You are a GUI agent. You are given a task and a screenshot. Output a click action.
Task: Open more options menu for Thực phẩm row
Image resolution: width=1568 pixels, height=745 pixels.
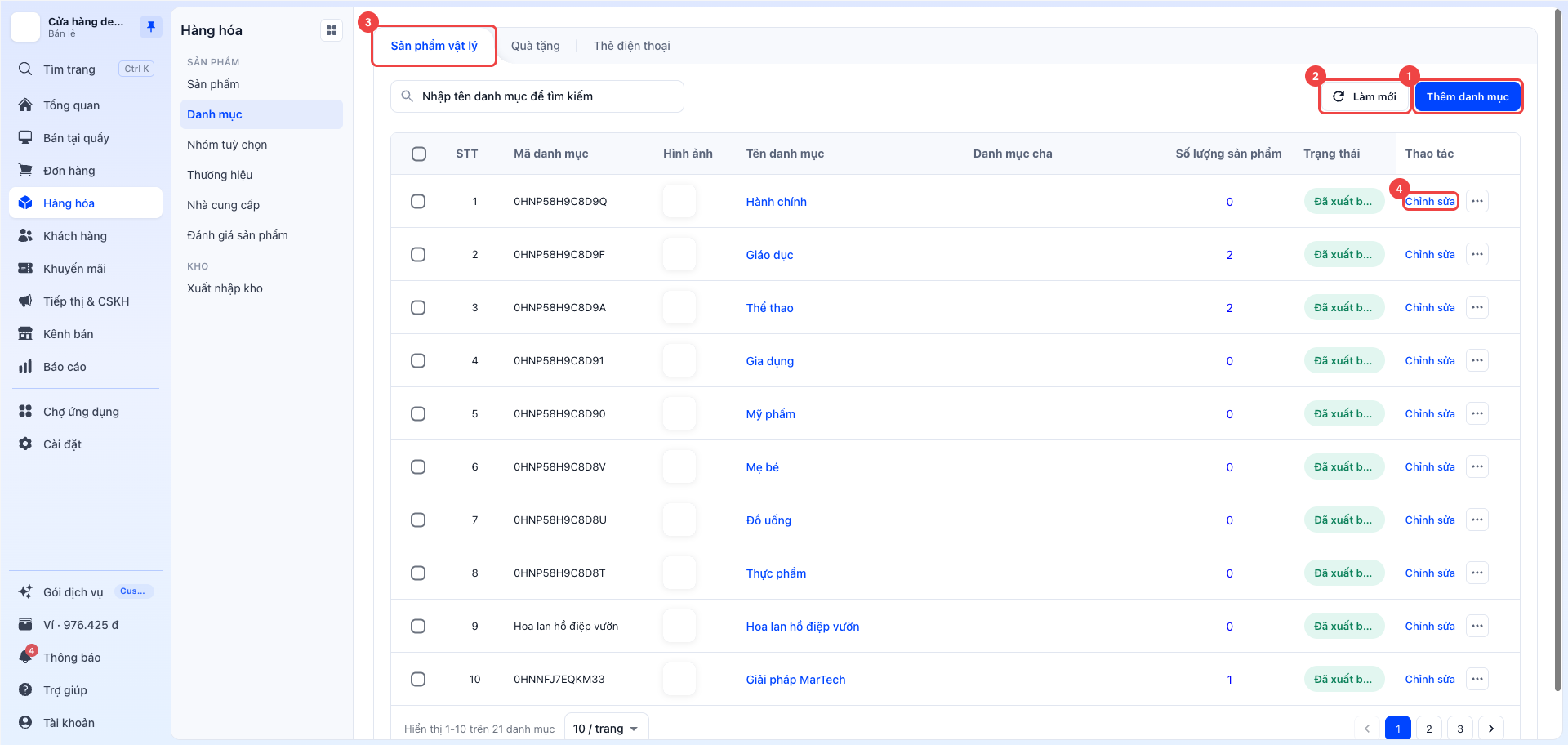point(1477,573)
